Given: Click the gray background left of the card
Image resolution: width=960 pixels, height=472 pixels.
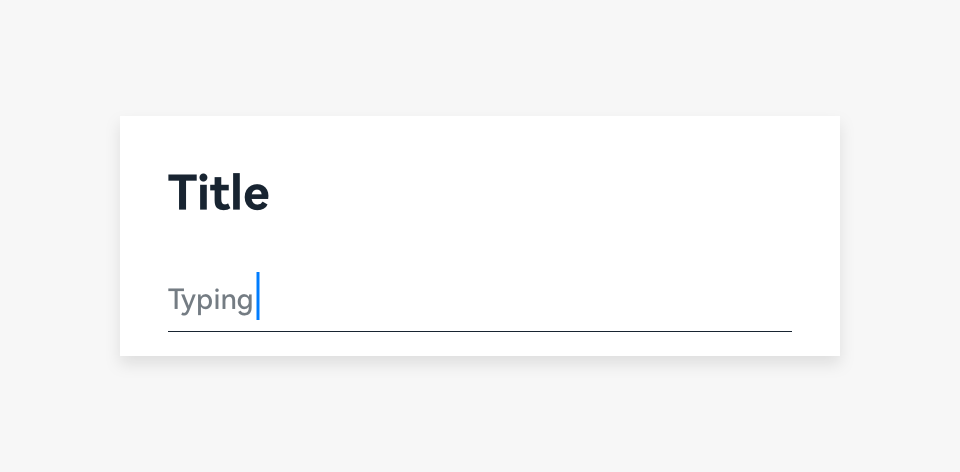Looking at the screenshot, I should tap(58, 236).
